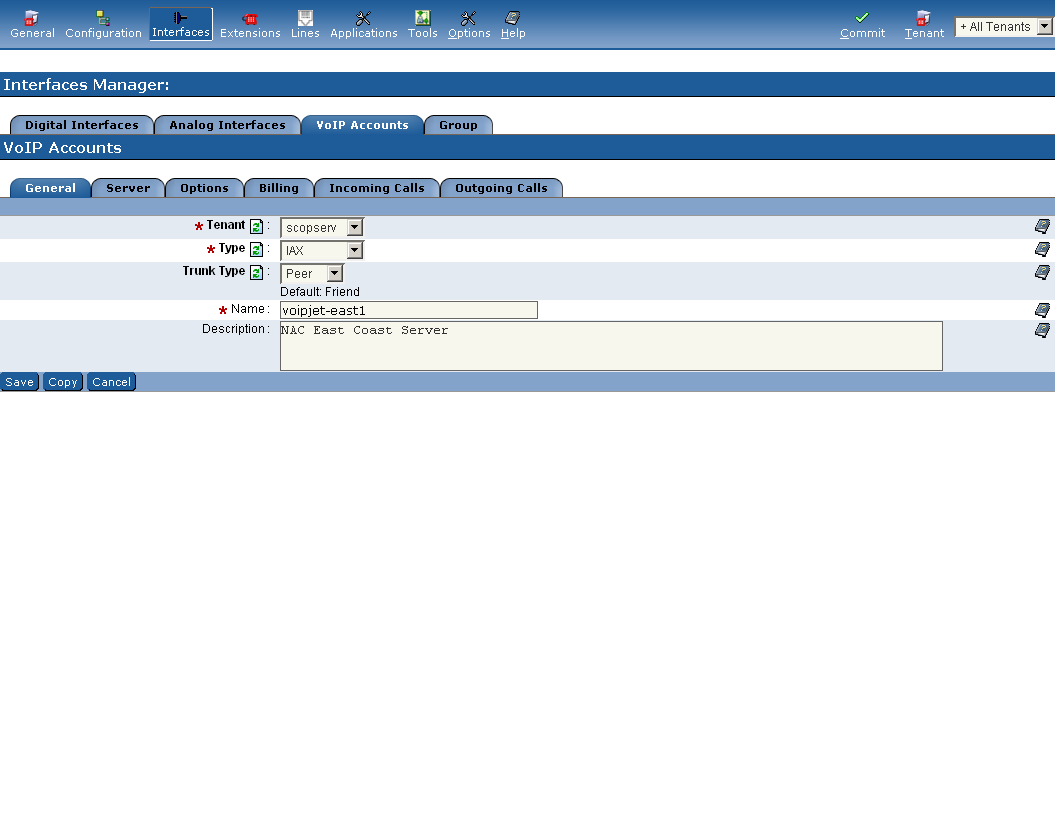Open help book icon on Description row
1055x814 pixels.
(1042, 330)
